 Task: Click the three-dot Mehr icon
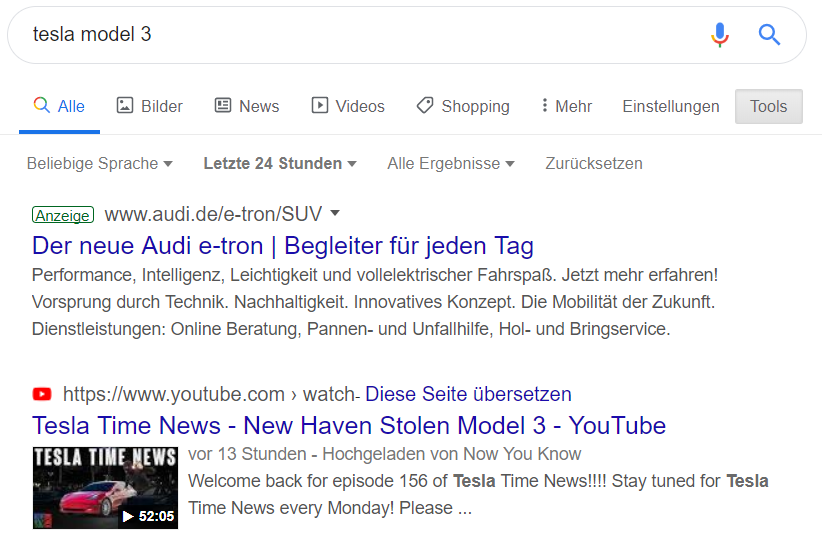coord(545,105)
